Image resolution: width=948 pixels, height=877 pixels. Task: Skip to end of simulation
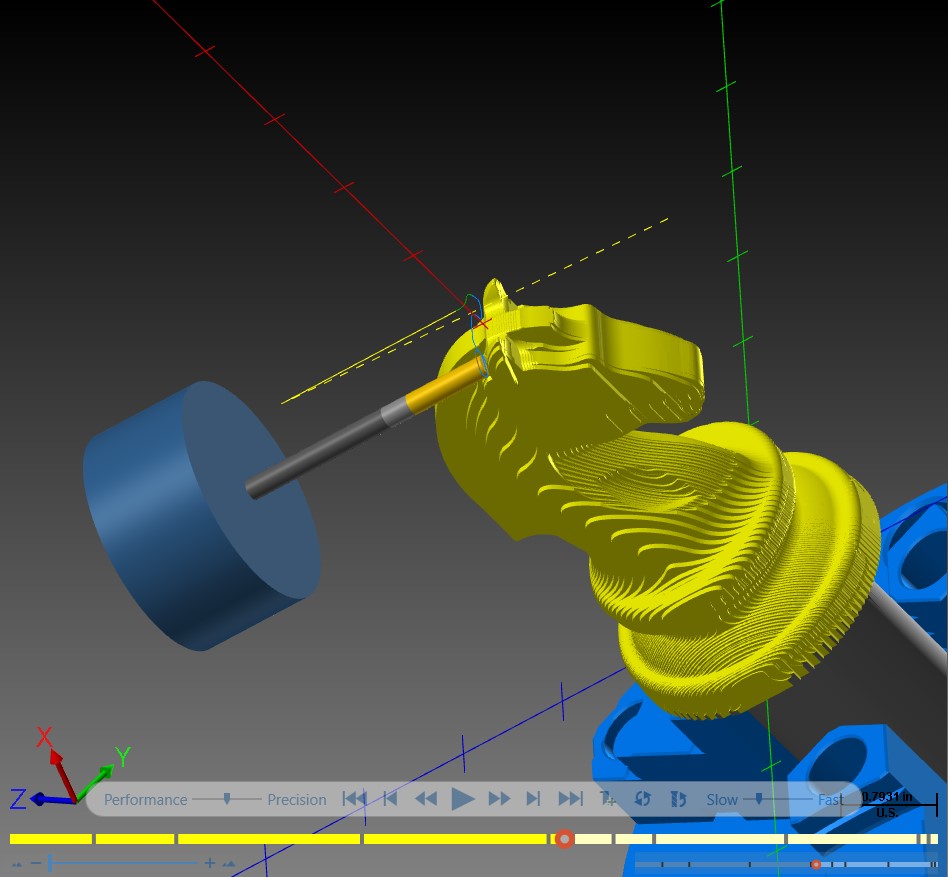(570, 799)
